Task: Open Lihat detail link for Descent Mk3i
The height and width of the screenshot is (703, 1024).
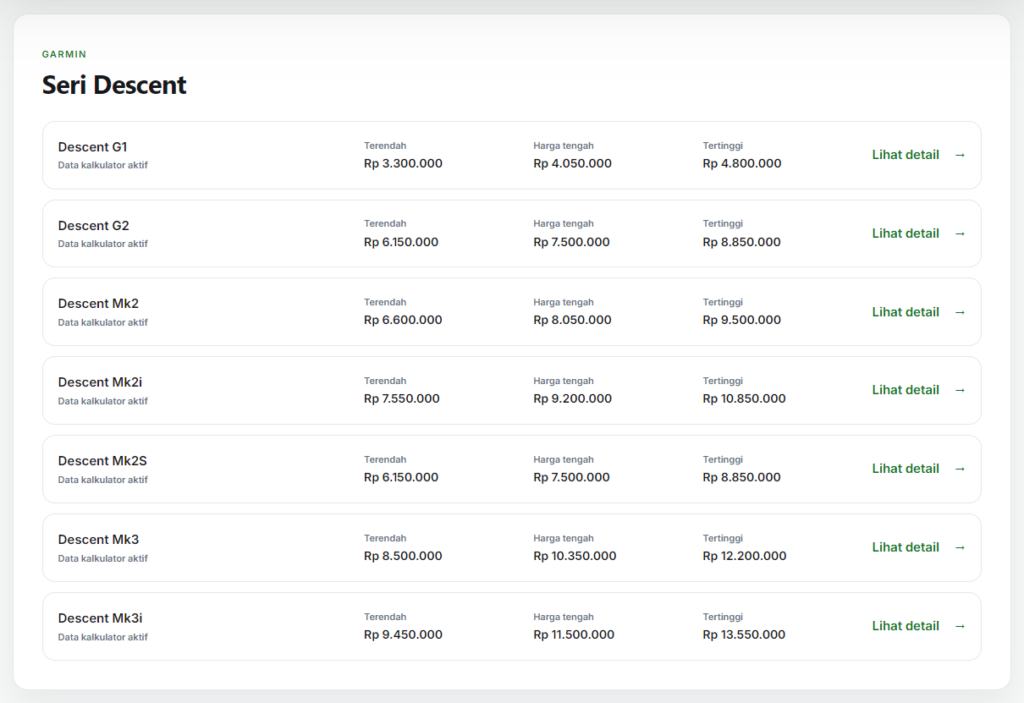Action: click(905, 626)
